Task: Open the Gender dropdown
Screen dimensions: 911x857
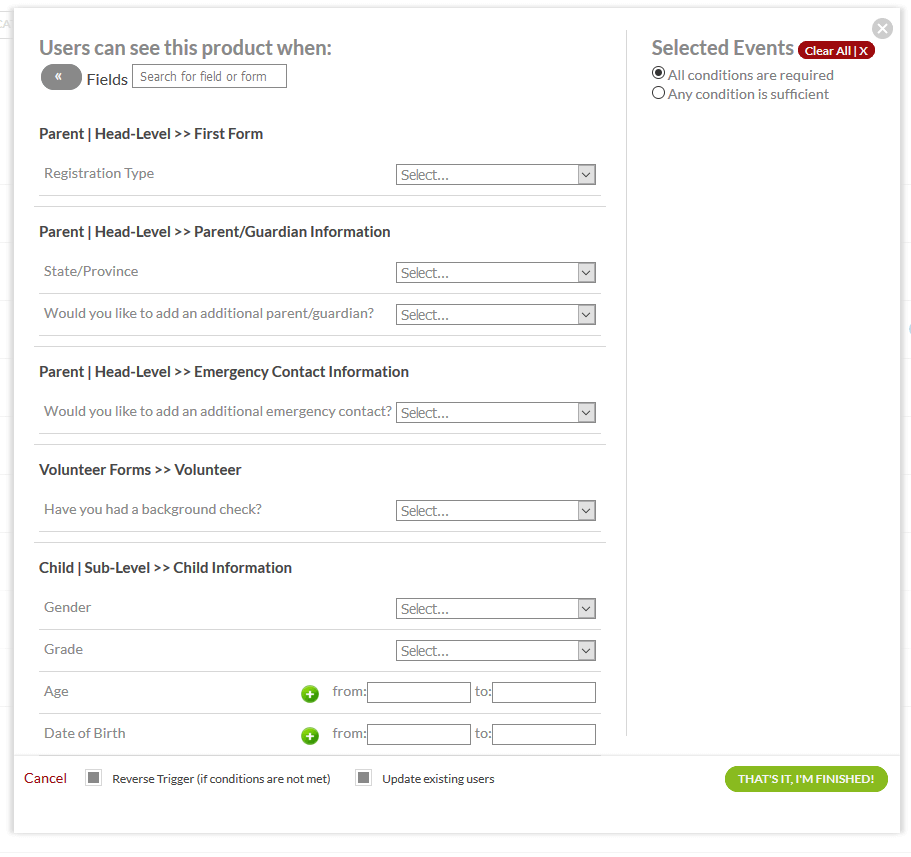Action: [x=496, y=609]
